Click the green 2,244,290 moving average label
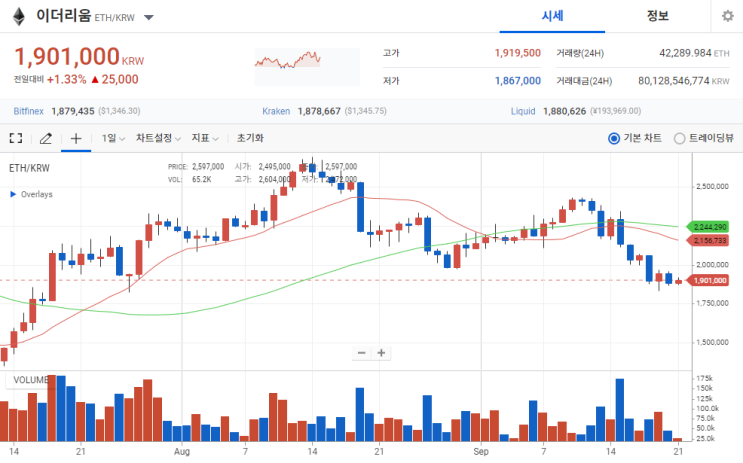This screenshot has width=743, height=463. pos(707,227)
